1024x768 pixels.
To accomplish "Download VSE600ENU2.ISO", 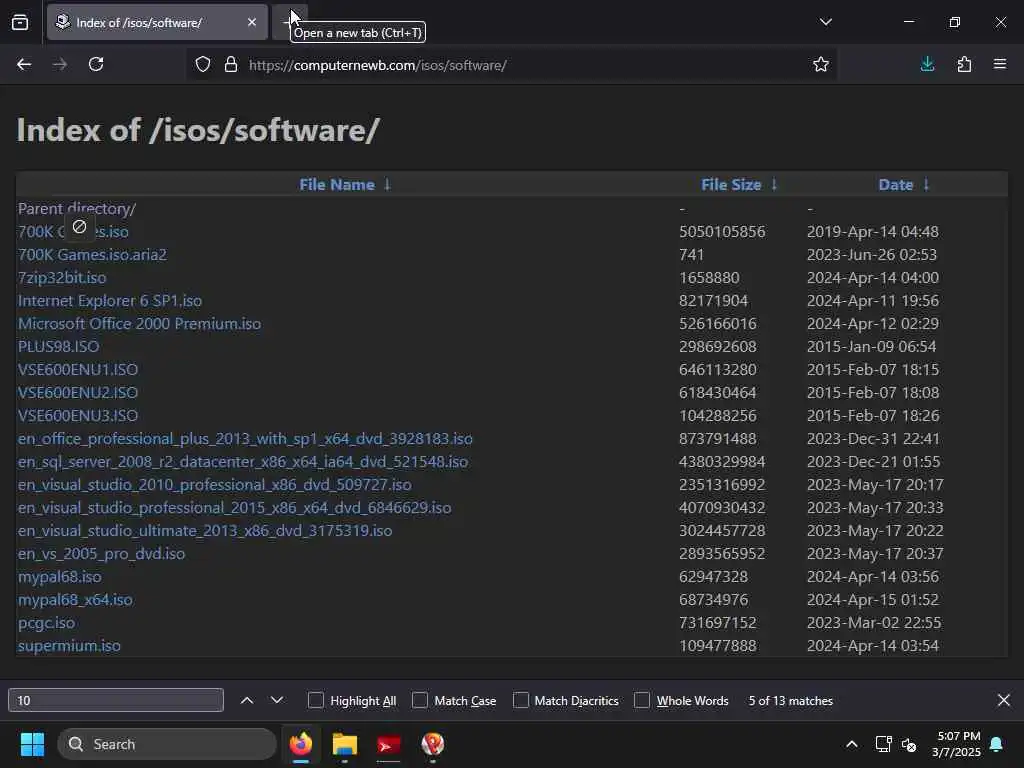I will (x=78, y=392).
